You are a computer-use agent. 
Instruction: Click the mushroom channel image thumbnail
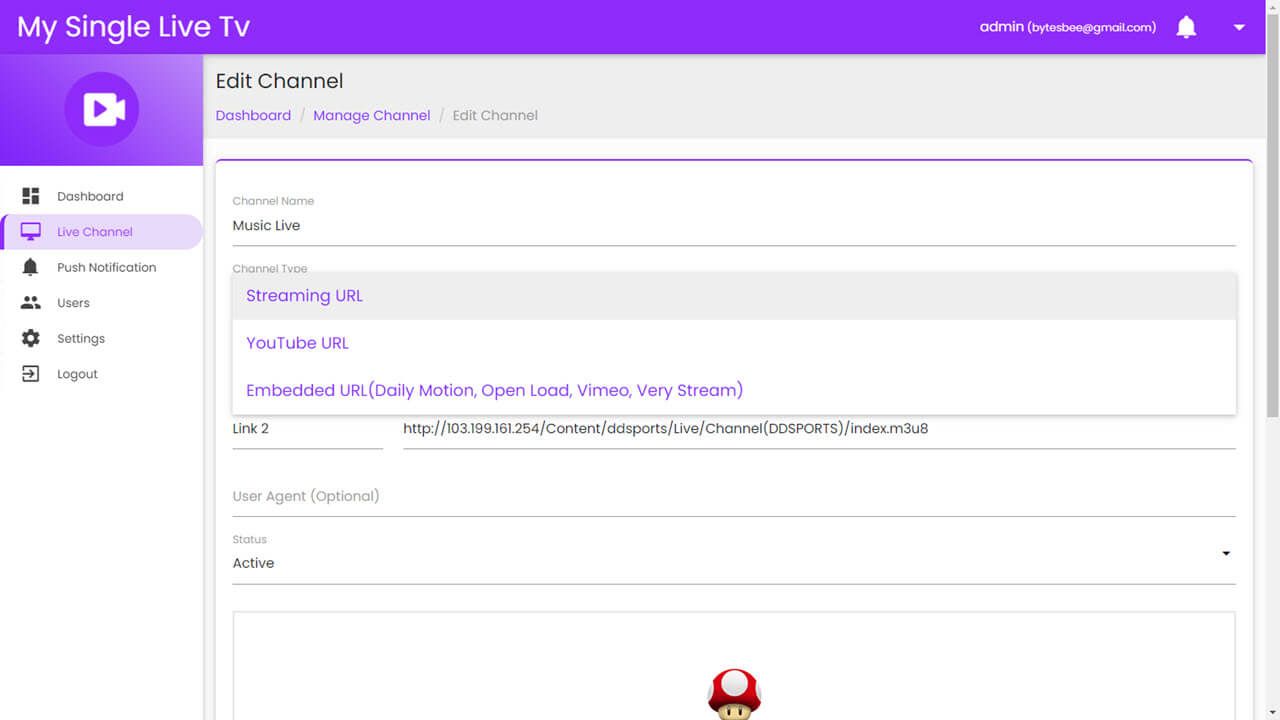point(734,693)
